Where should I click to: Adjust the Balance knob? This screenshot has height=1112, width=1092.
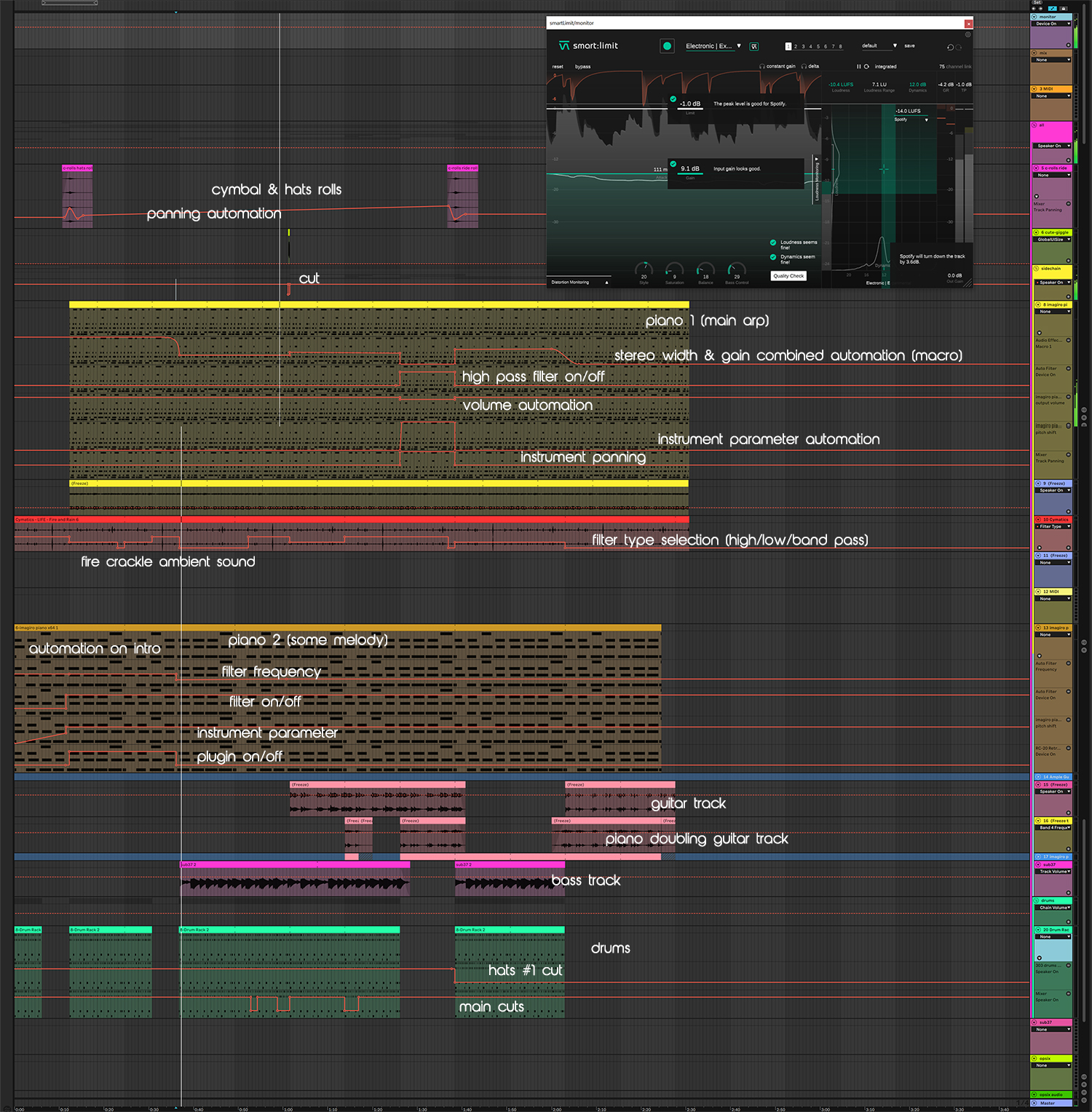(705, 269)
